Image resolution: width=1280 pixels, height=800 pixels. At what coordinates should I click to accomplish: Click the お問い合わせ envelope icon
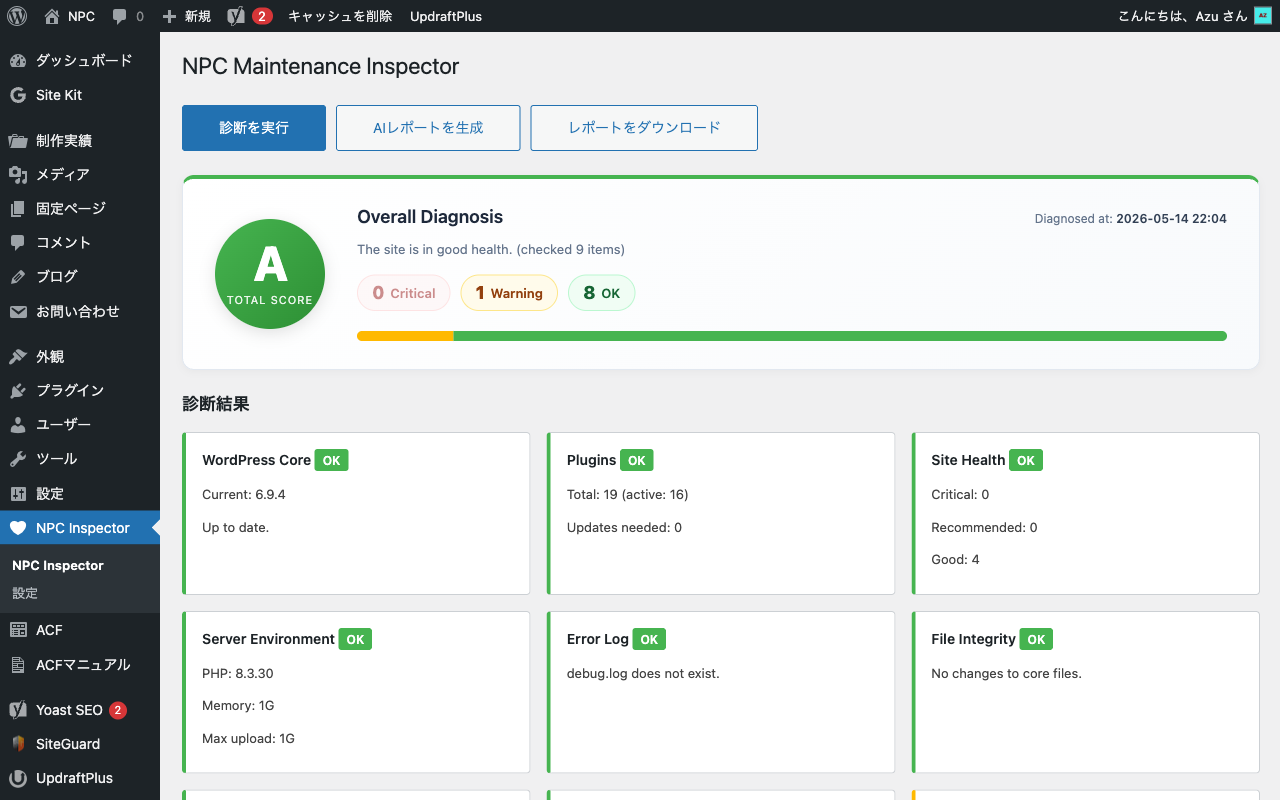coord(18,312)
